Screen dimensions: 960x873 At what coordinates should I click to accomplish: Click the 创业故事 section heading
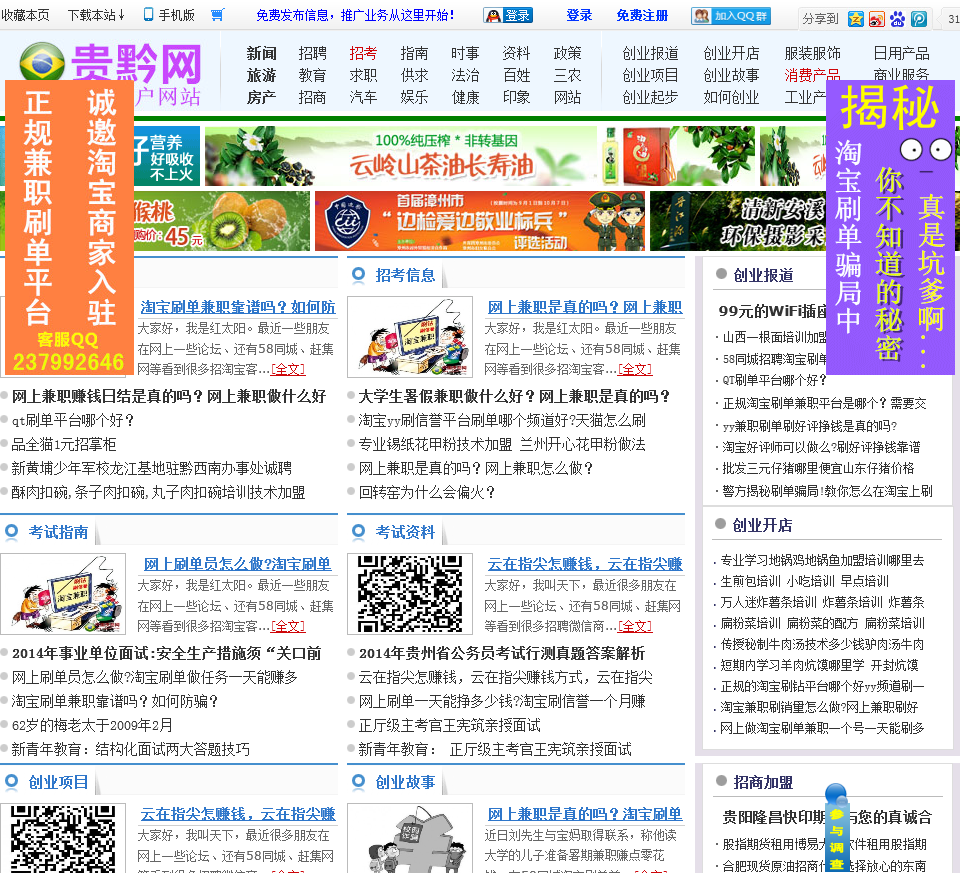(405, 782)
